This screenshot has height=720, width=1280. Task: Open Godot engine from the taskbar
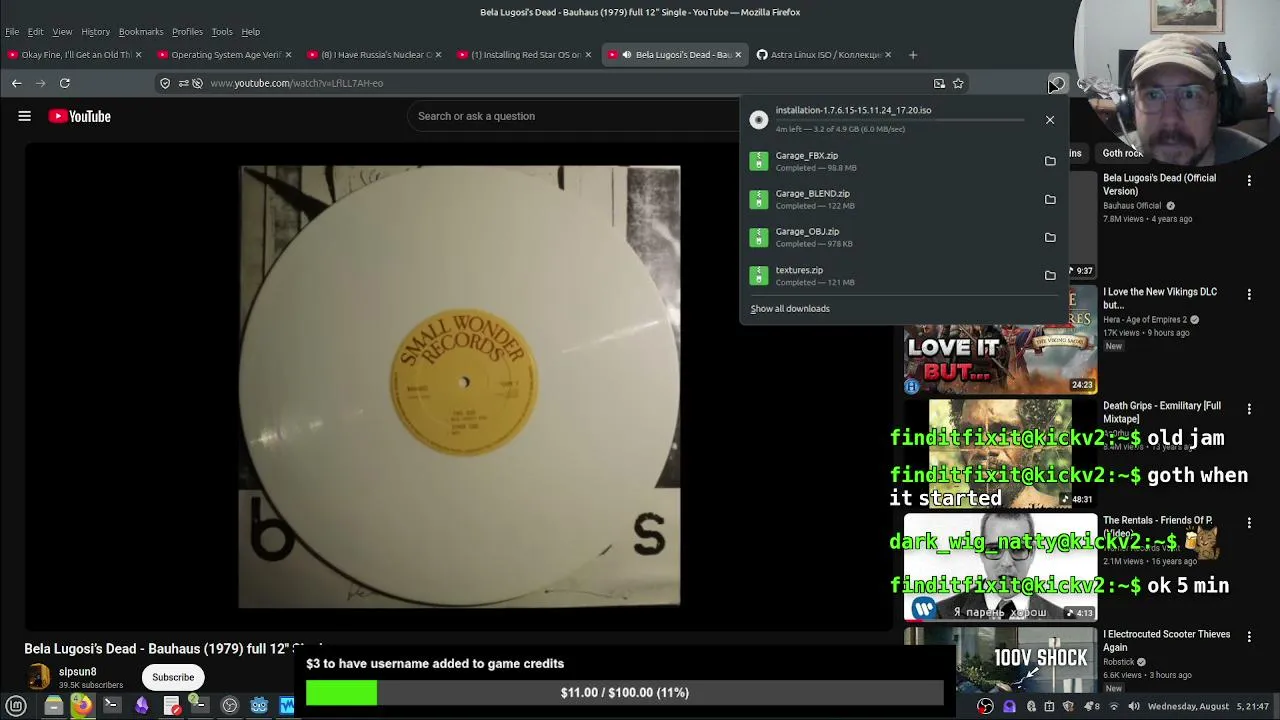tap(259, 706)
